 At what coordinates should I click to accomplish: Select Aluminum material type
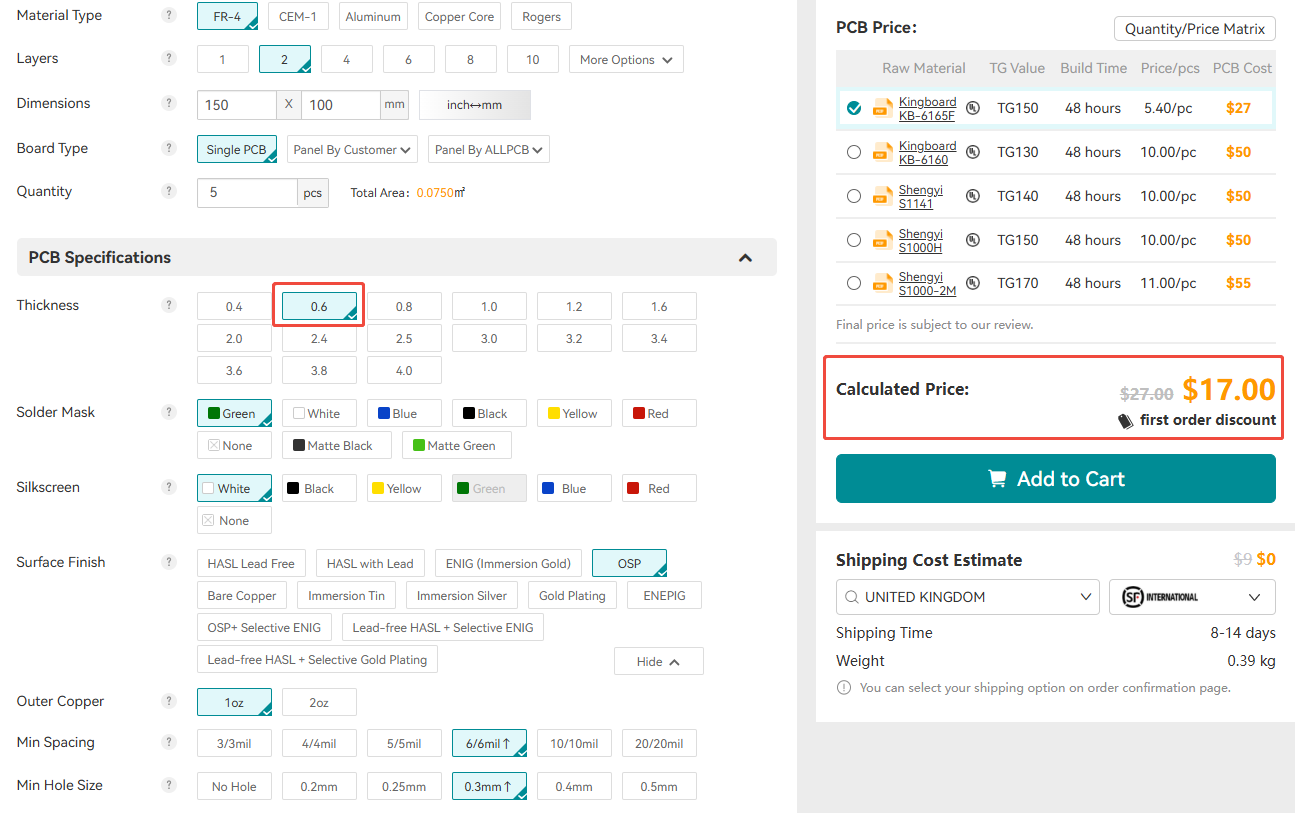pos(373,16)
